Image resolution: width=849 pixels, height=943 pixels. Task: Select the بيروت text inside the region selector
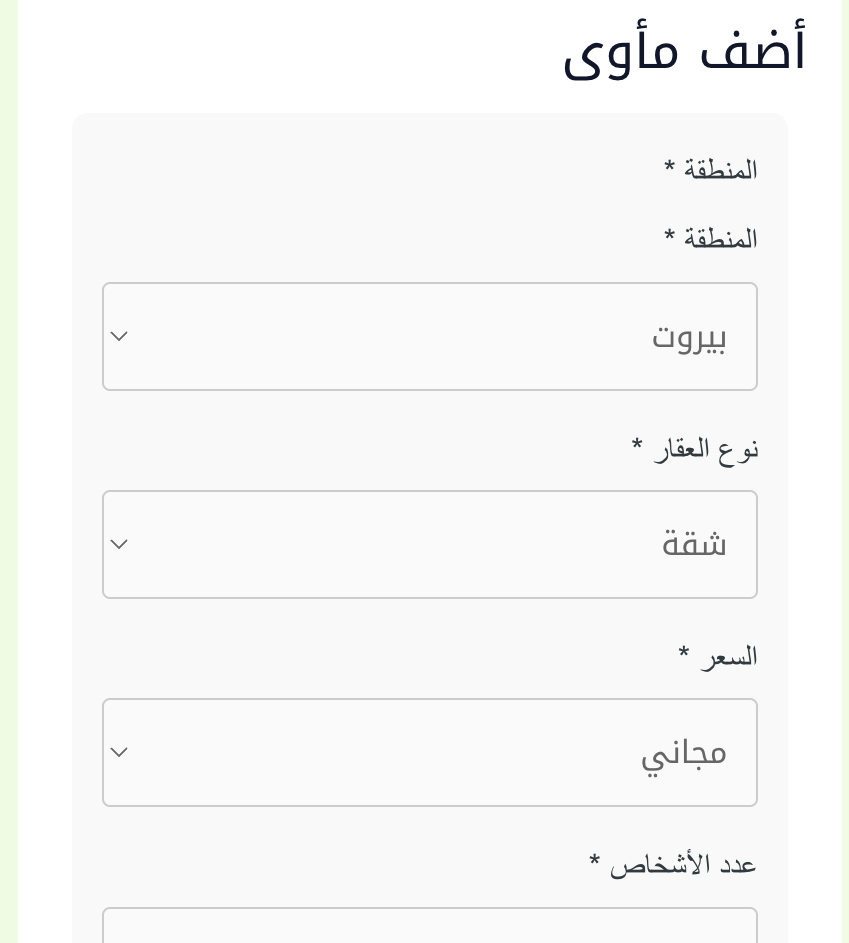[690, 336]
